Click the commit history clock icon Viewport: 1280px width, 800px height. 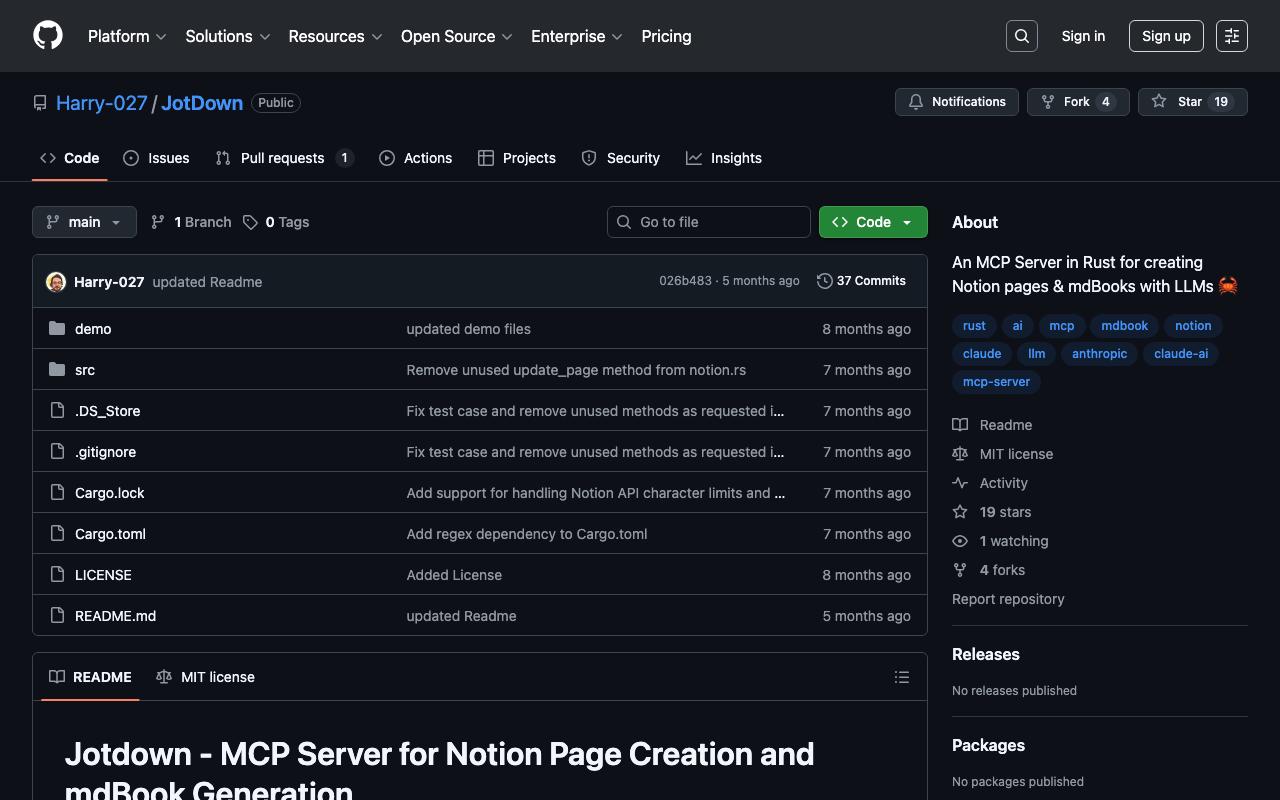[825, 281]
